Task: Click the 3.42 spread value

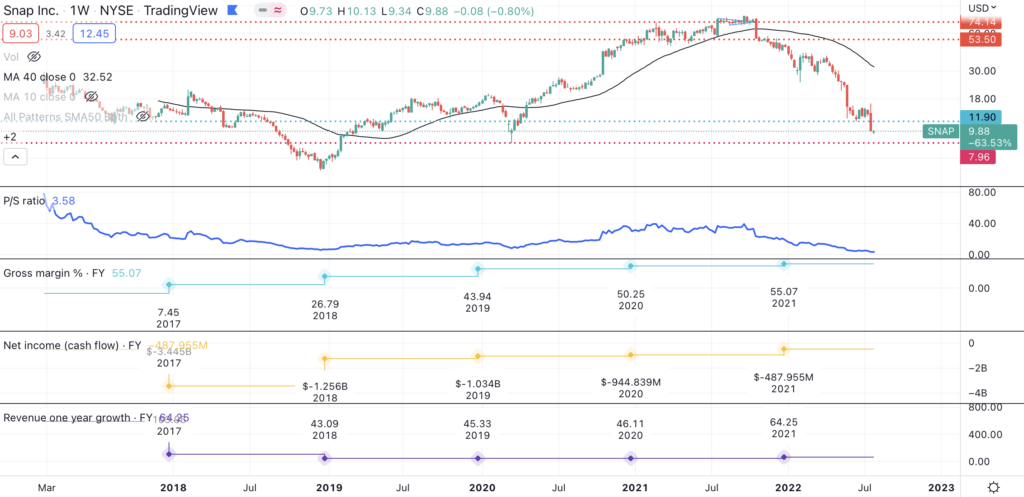Action: [55, 33]
